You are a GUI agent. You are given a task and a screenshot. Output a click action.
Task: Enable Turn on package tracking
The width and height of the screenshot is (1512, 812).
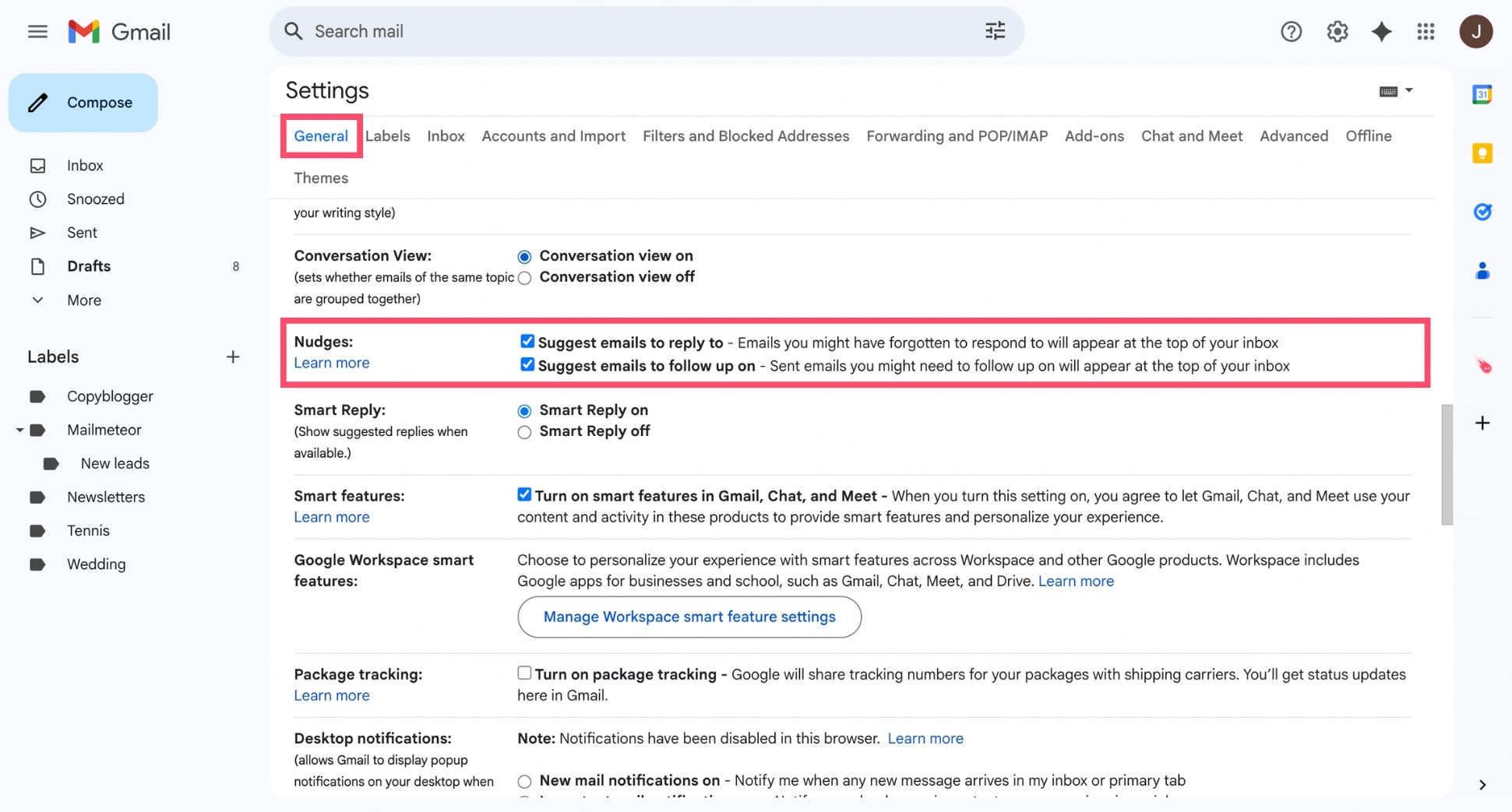pyautogui.click(x=523, y=673)
